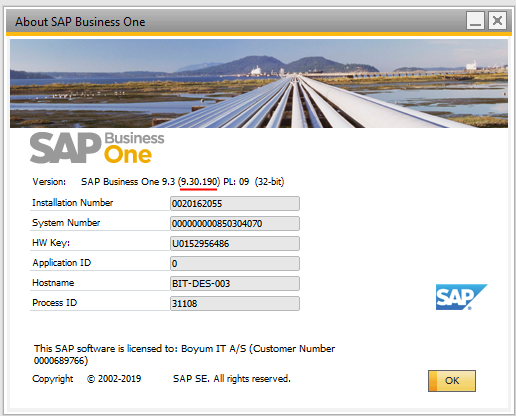The height and width of the screenshot is (416, 516).
Task: Click the 'Version:' label
Action: 49,182
